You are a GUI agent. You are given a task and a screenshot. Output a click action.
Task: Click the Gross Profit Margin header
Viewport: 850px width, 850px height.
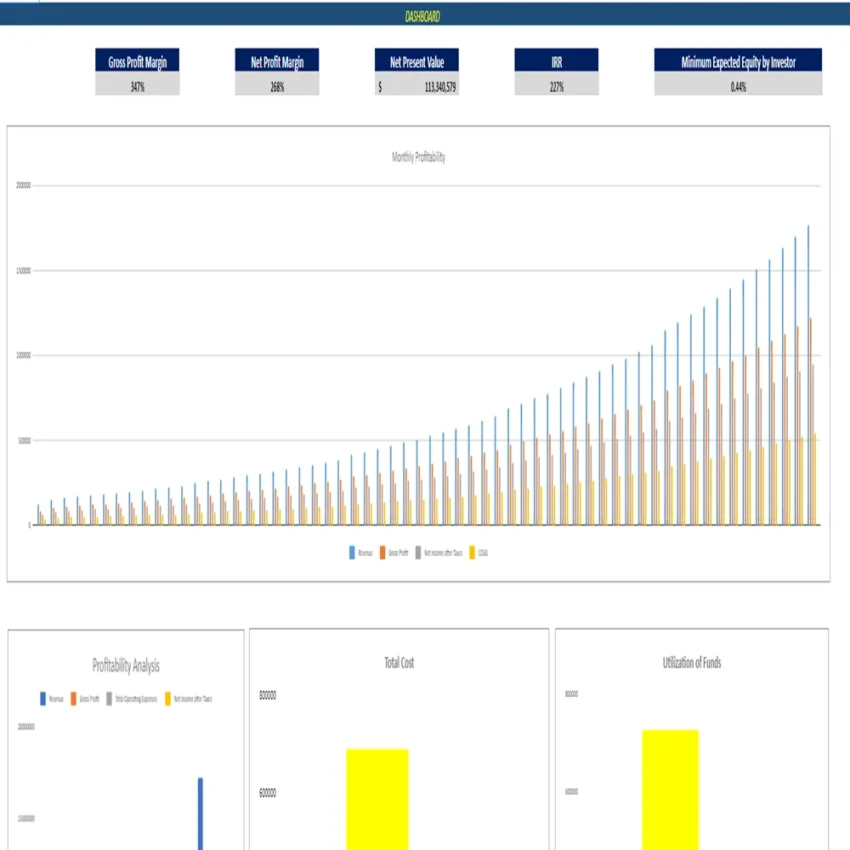136,62
